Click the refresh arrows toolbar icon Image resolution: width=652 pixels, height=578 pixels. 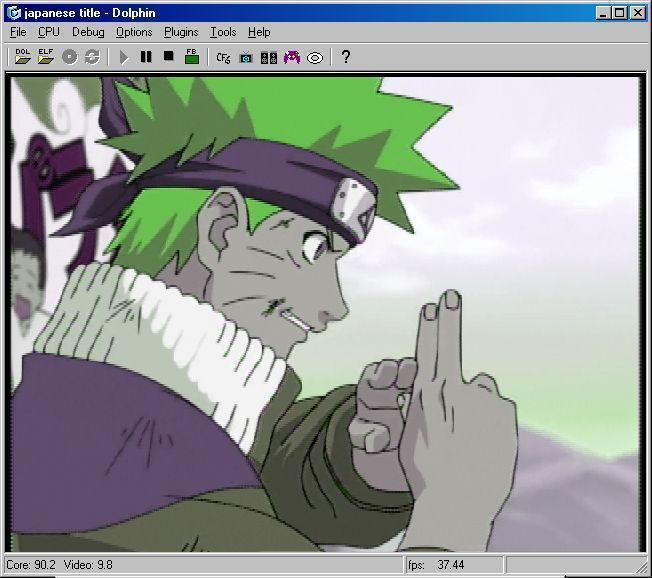(x=92, y=57)
